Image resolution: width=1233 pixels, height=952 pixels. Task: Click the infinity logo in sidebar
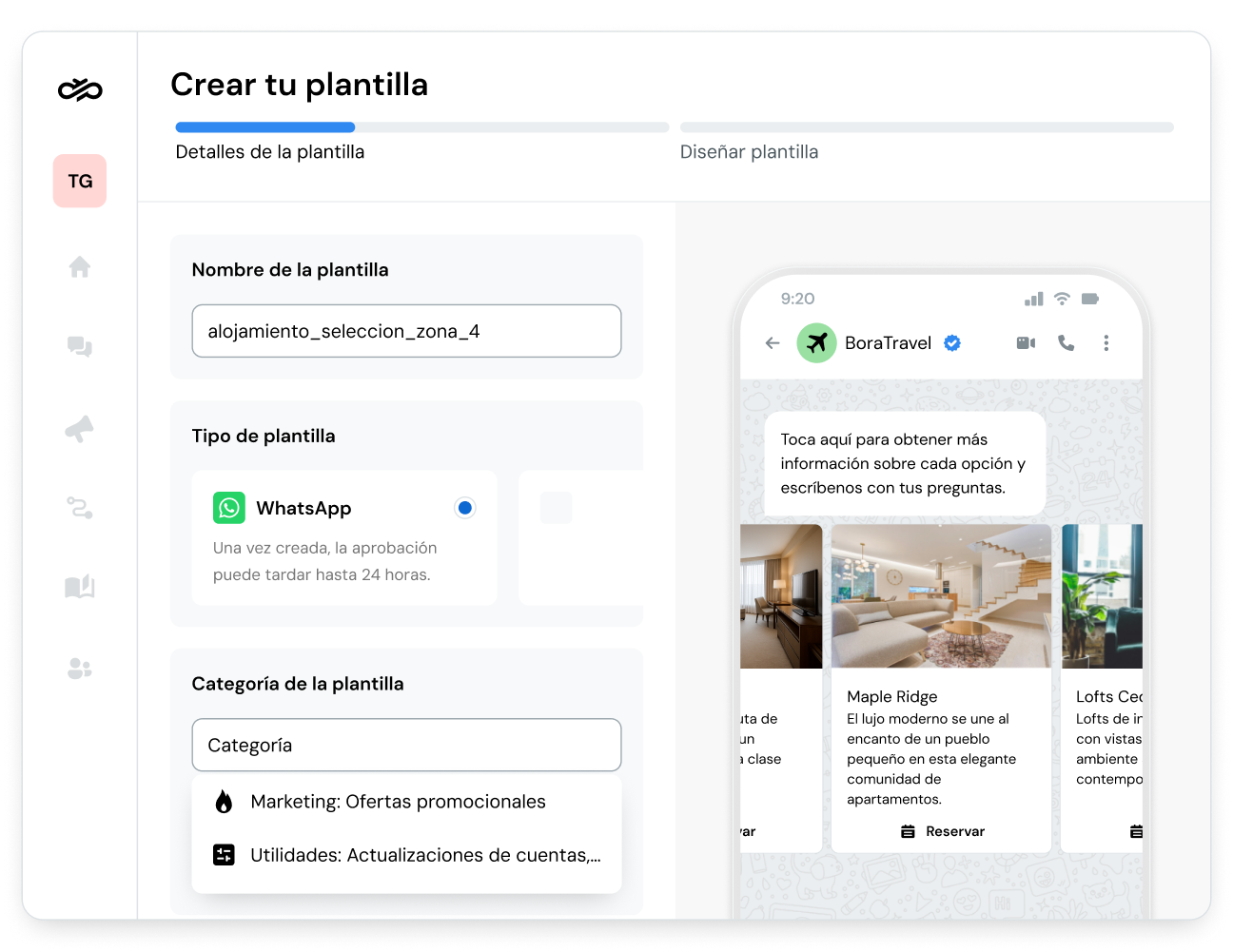click(80, 89)
